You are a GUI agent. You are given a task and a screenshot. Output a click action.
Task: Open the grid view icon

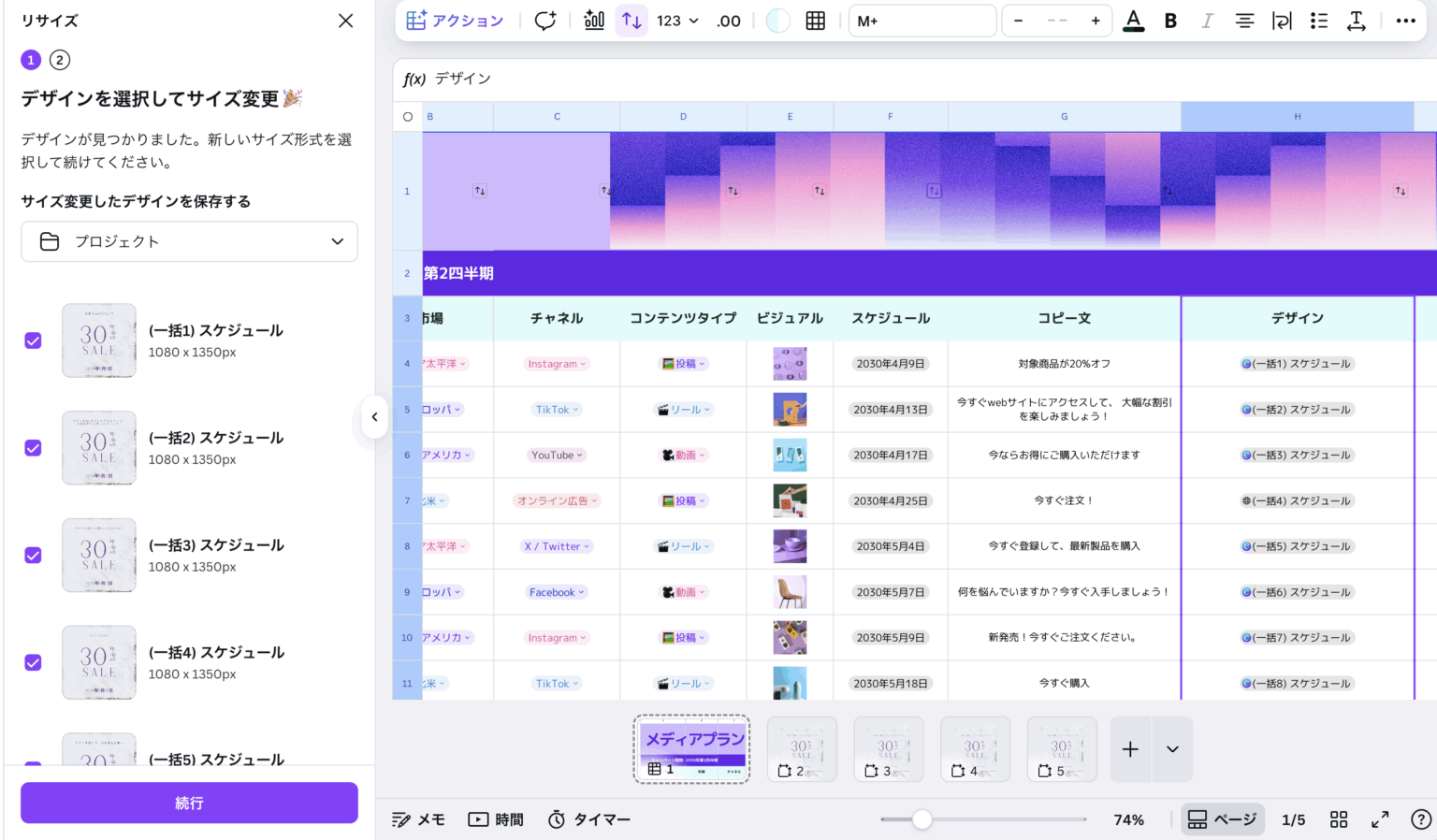[x=1339, y=819]
